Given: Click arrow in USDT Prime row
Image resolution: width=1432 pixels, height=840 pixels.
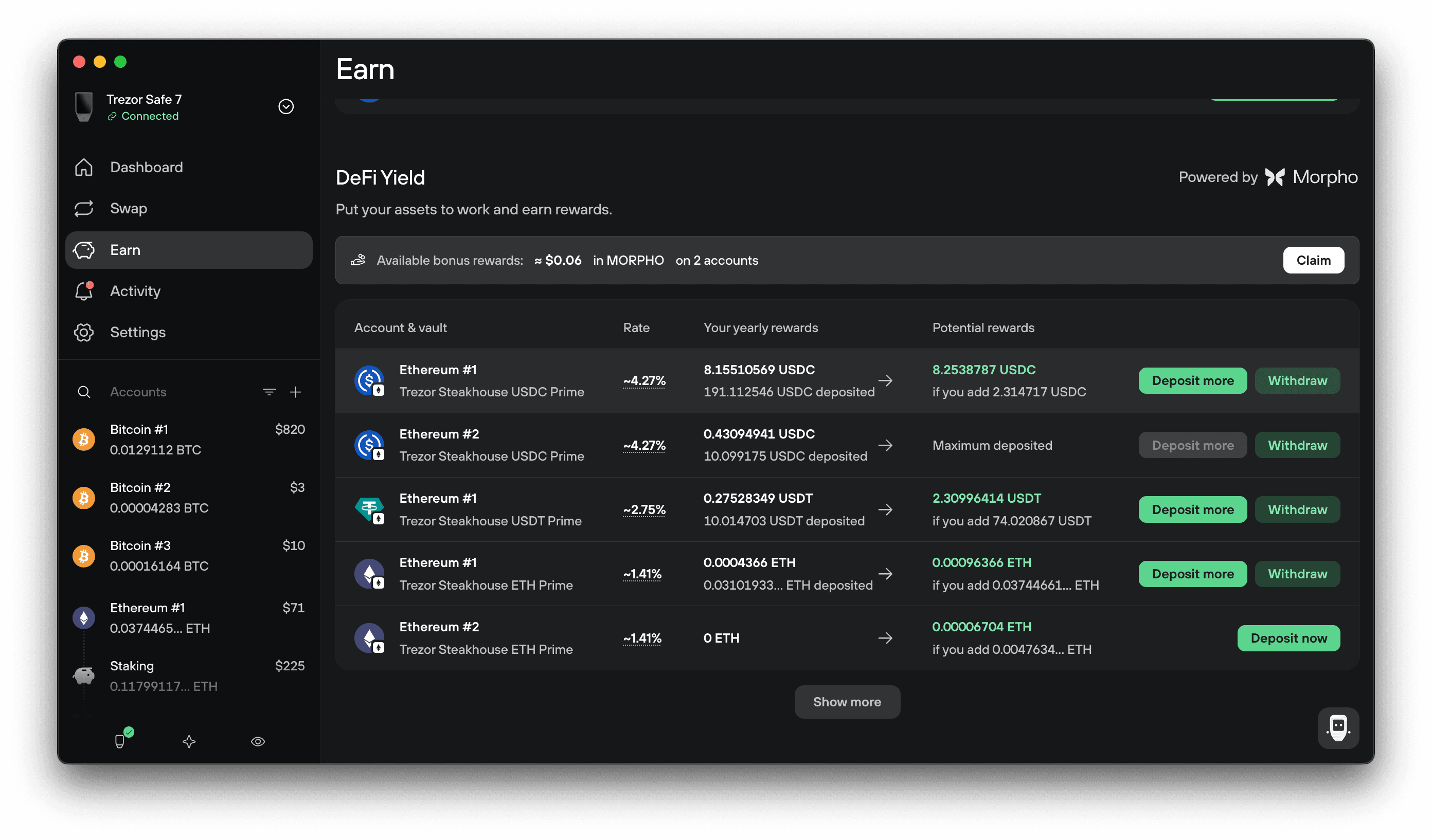Looking at the screenshot, I should (x=885, y=509).
